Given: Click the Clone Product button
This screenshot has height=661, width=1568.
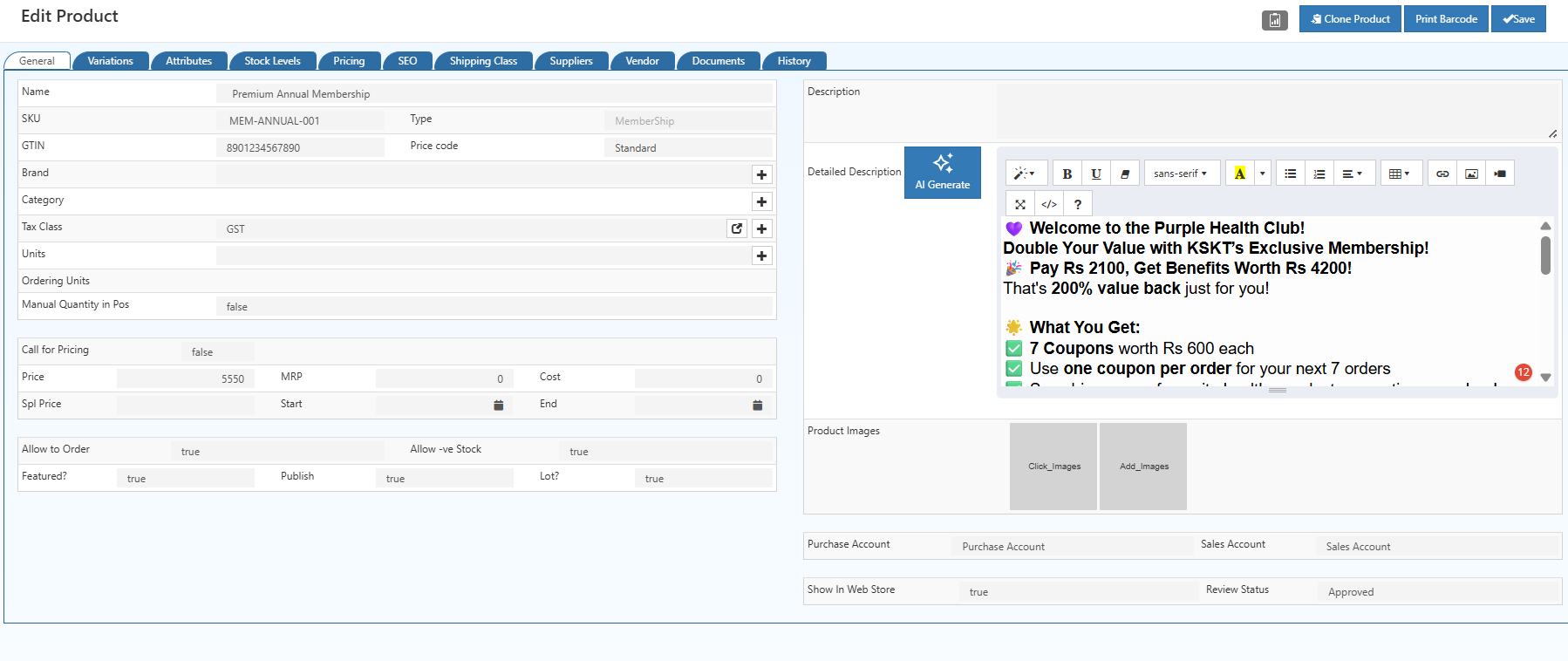Looking at the screenshot, I should pos(1350,19).
